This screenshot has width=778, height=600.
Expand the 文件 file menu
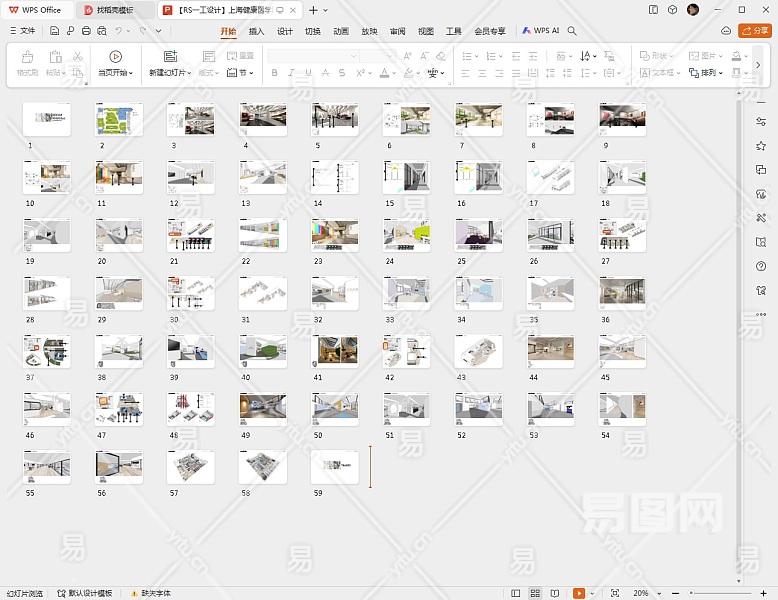tap(22, 31)
